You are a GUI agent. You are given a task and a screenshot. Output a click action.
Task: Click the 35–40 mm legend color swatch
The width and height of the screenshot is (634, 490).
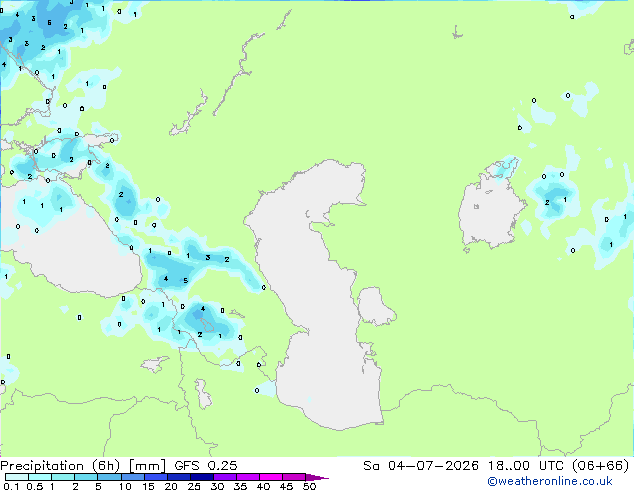(248, 477)
